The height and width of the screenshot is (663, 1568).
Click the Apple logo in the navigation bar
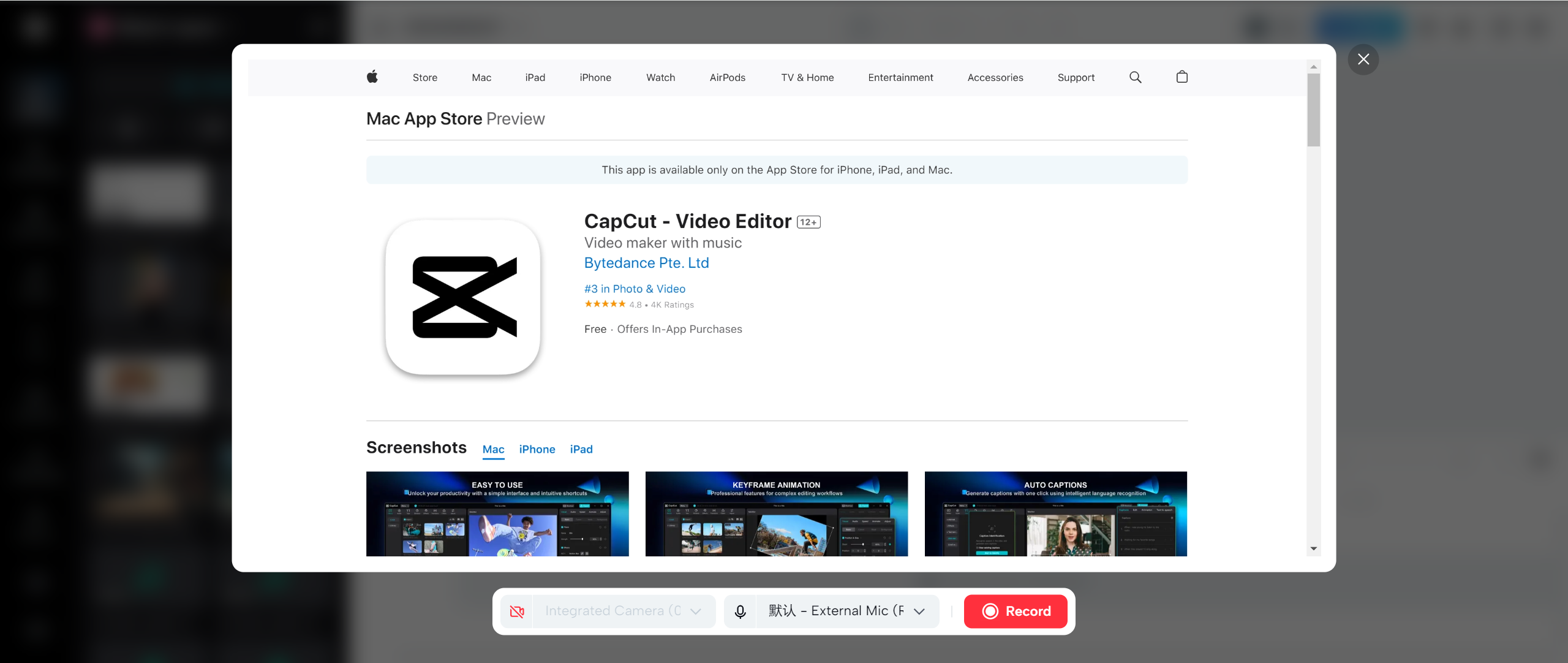click(372, 77)
